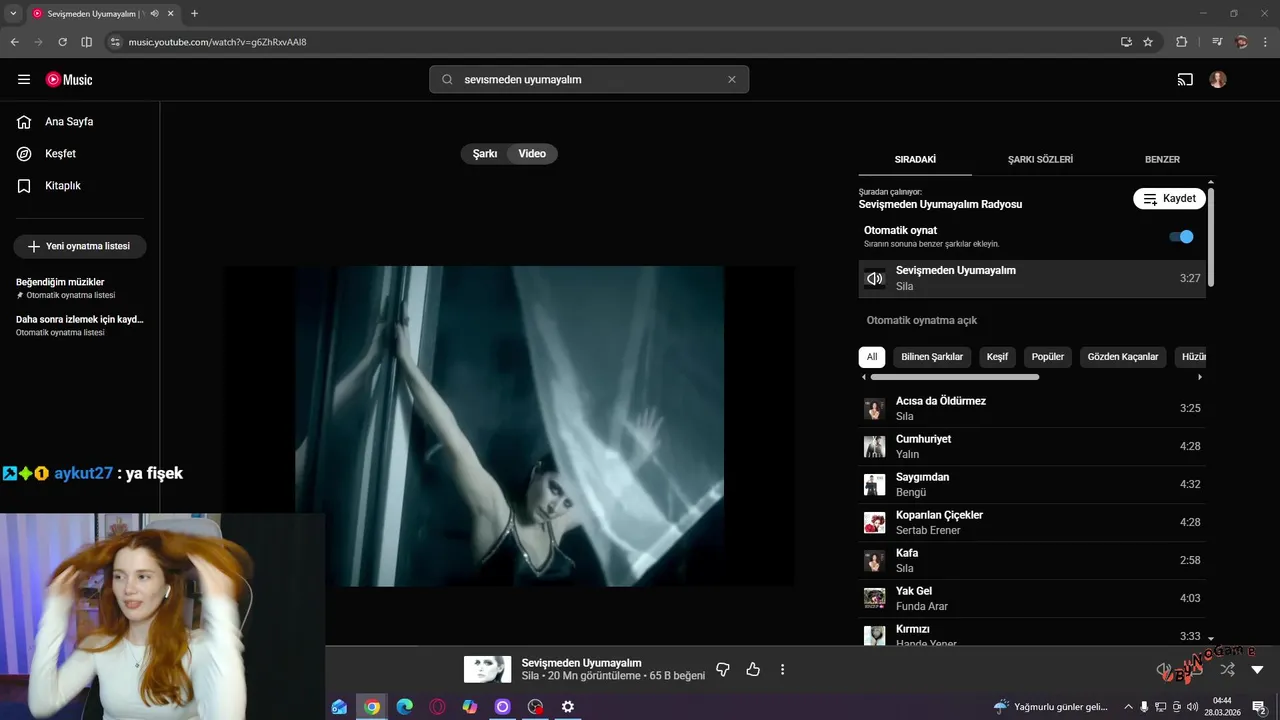
Task: Open Chrome tab search dropdown
Action: (13, 13)
